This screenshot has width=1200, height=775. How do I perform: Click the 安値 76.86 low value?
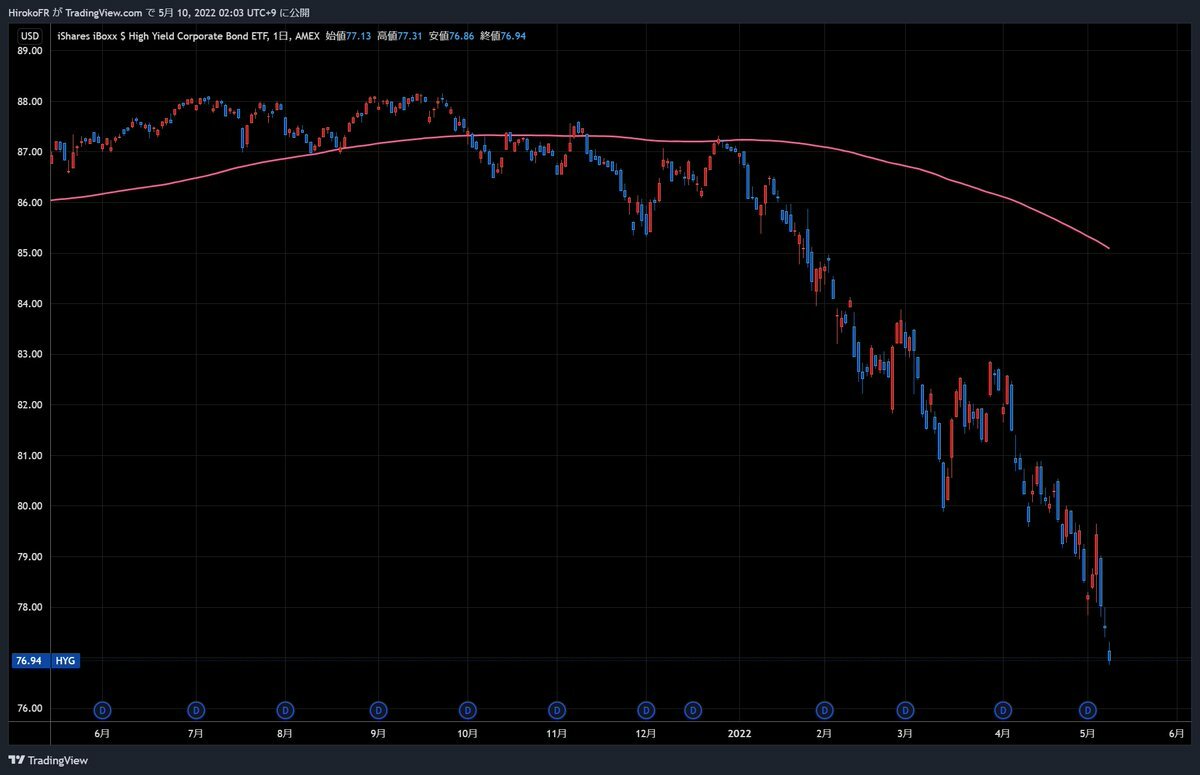point(450,37)
